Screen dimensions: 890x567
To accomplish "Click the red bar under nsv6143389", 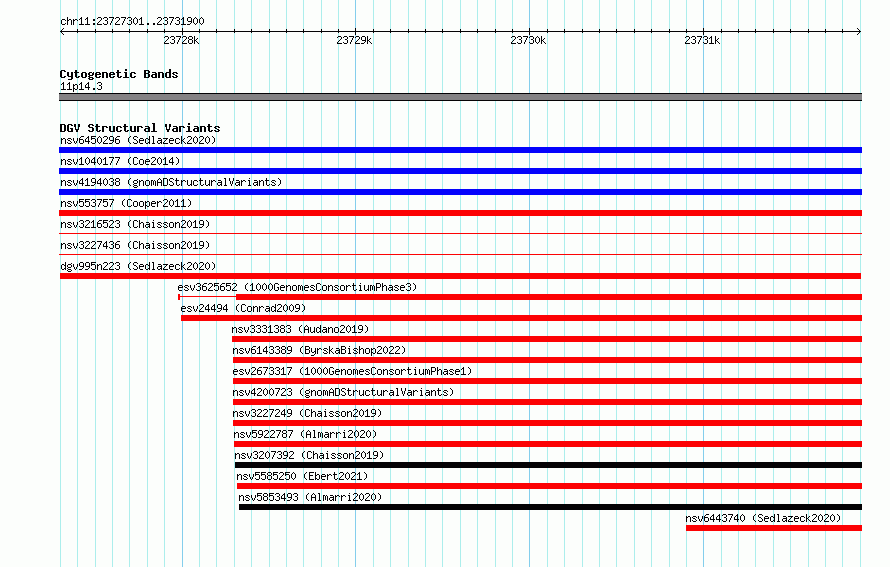I will [x=547, y=360].
